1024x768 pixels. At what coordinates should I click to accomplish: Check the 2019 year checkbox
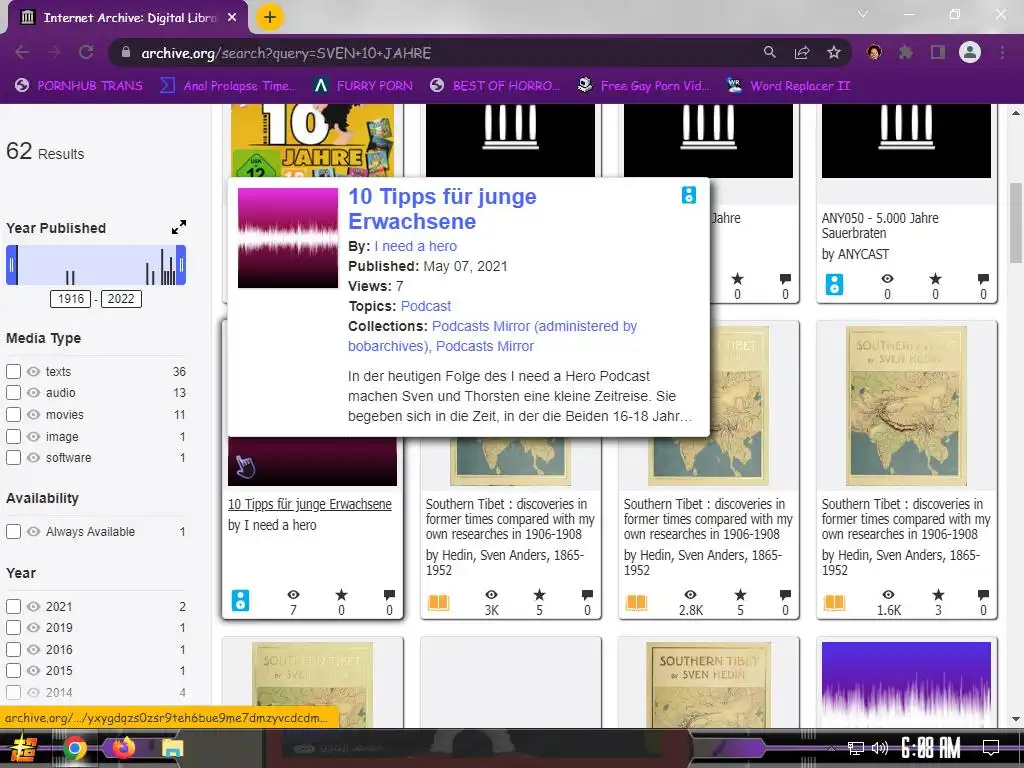pyautogui.click(x=13, y=628)
